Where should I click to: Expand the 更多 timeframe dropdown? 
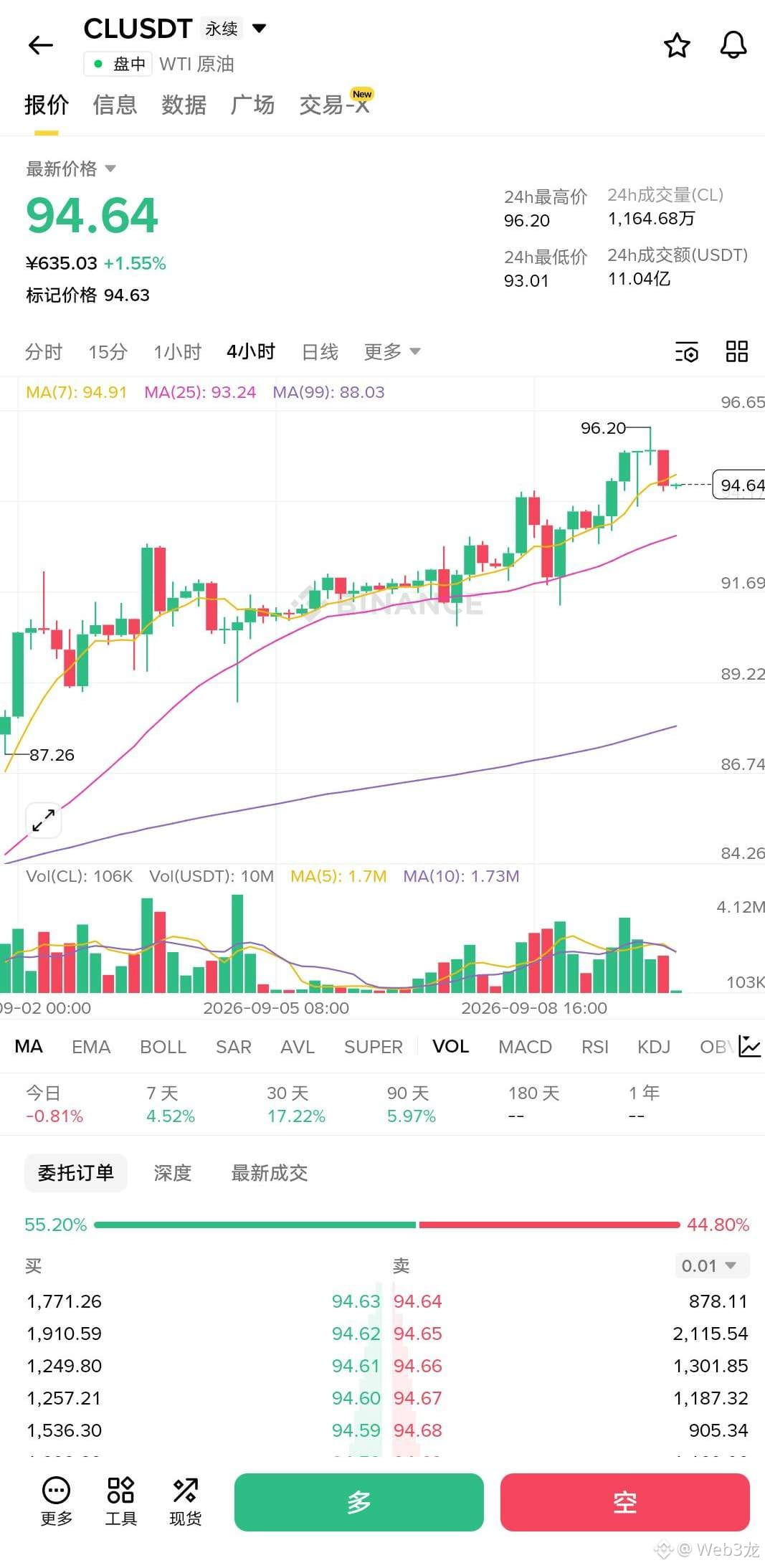coord(391,351)
